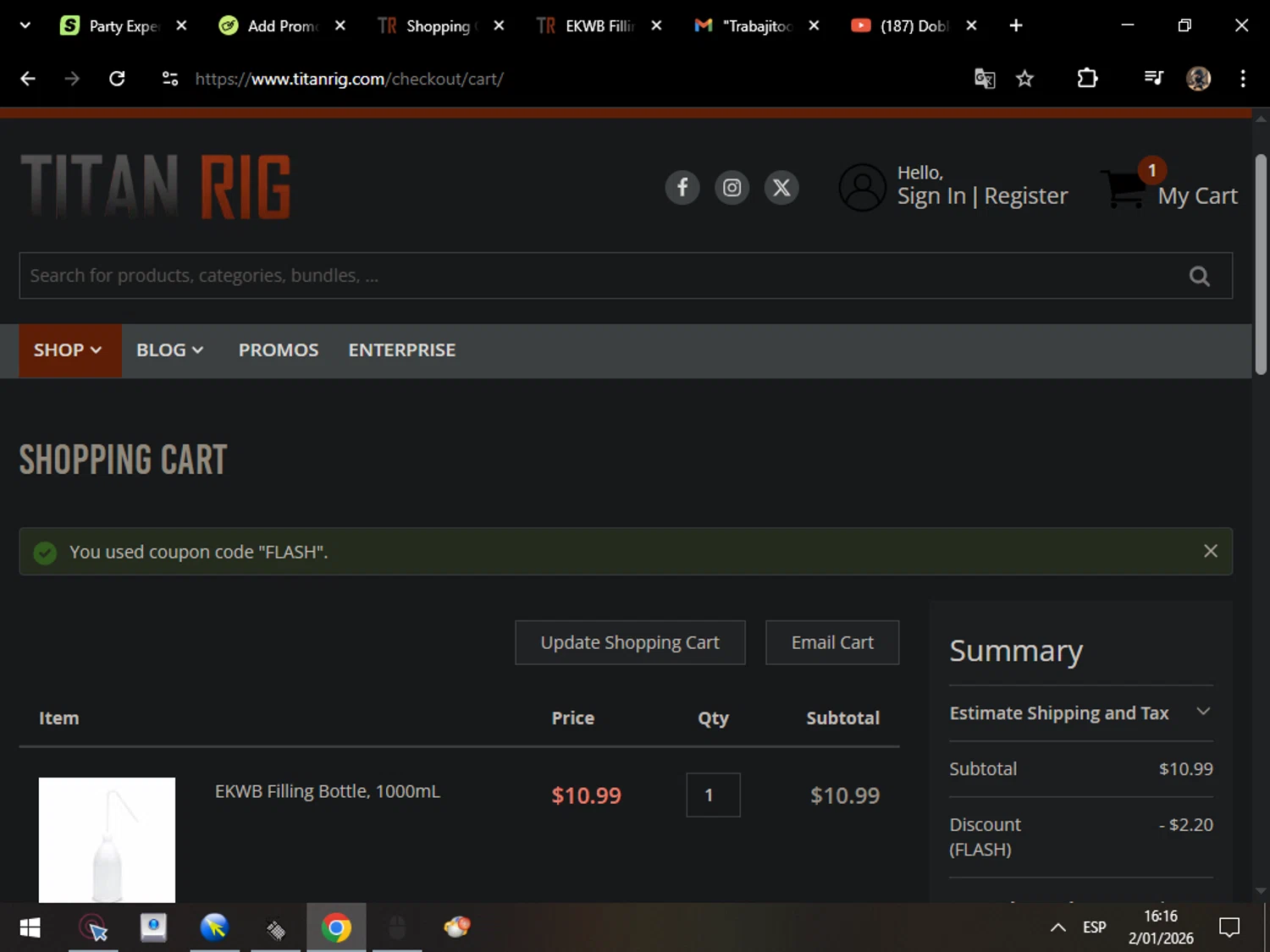Click the My Cart link text
This screenshot has height=952, width=1270.
click(1197, 196)
